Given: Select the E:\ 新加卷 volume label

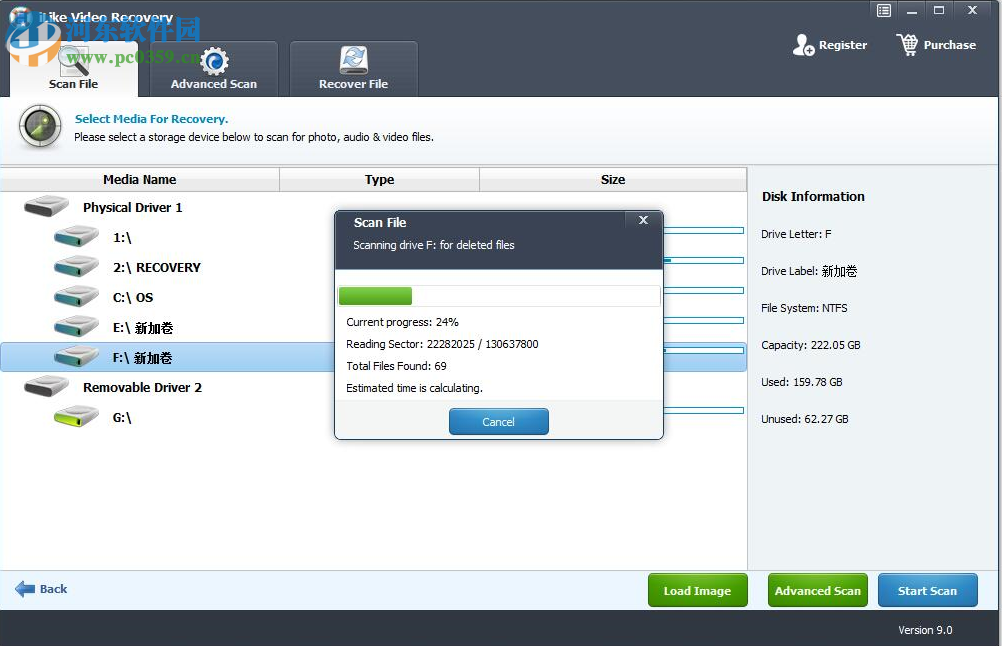Looking at the screenshot, I should (143, 328).
